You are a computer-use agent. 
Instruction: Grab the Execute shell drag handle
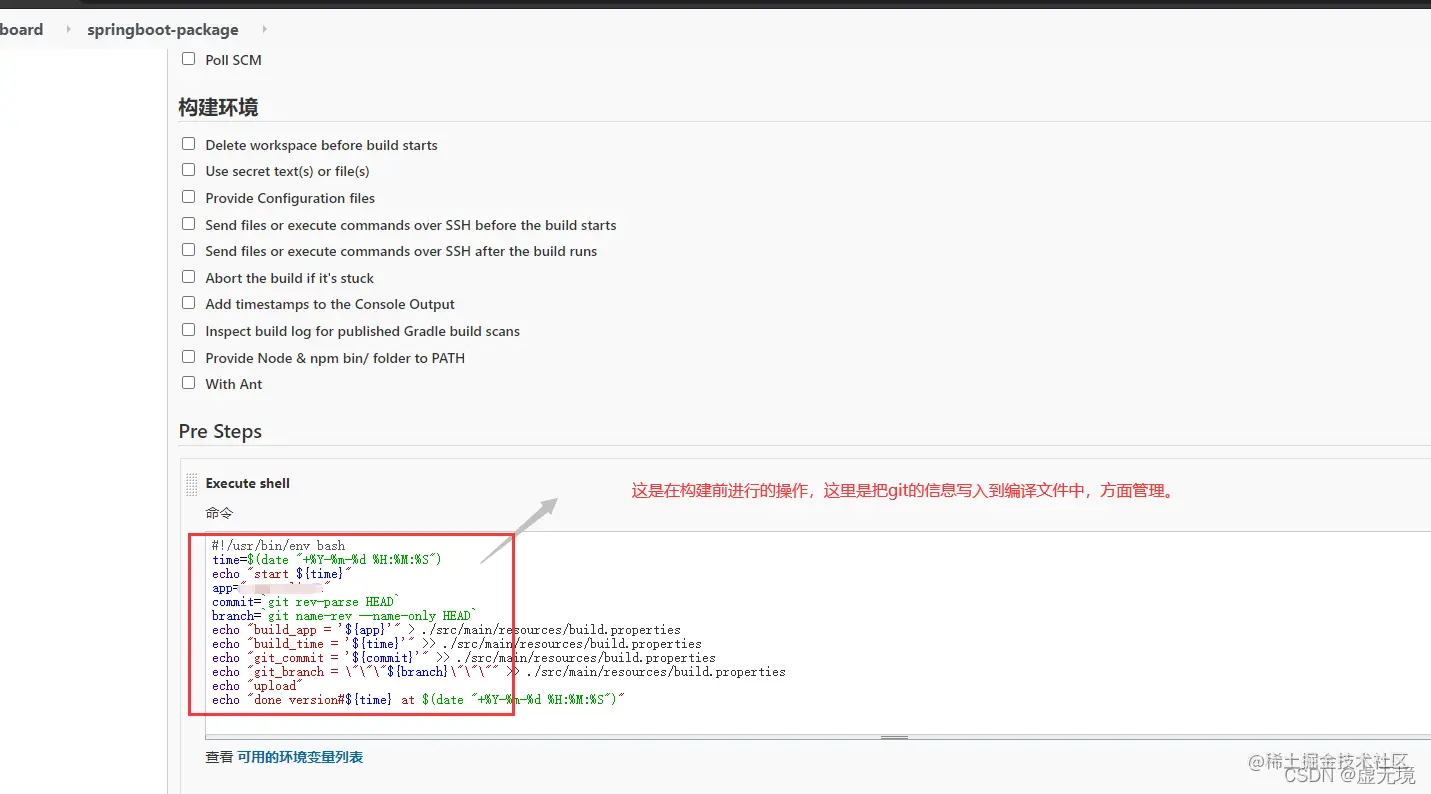pyautogui.click(x=192, y=484)
